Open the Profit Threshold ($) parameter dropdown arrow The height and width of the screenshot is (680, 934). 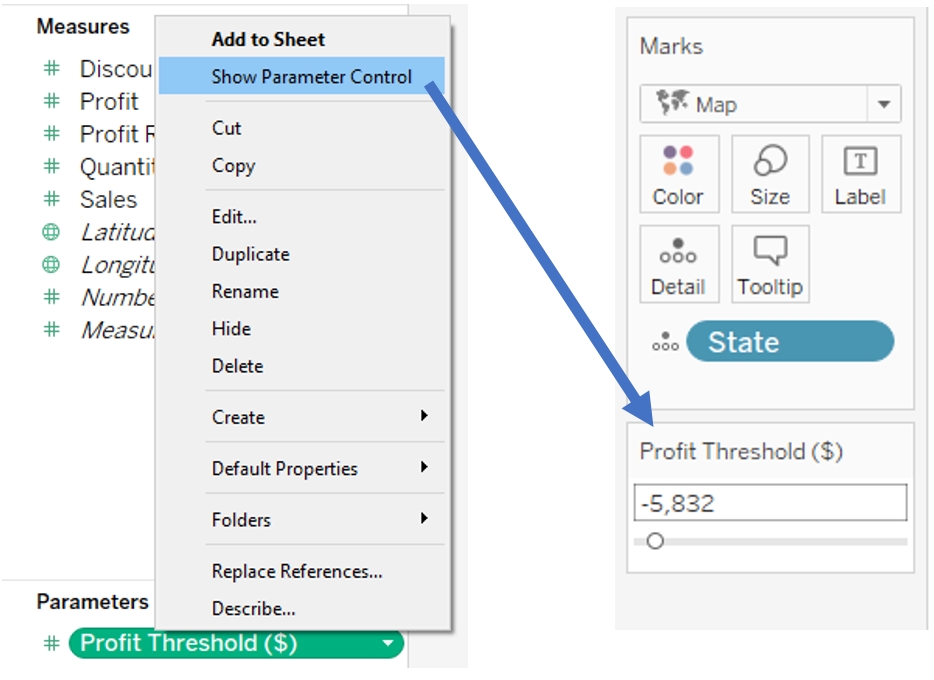point(388,644)
